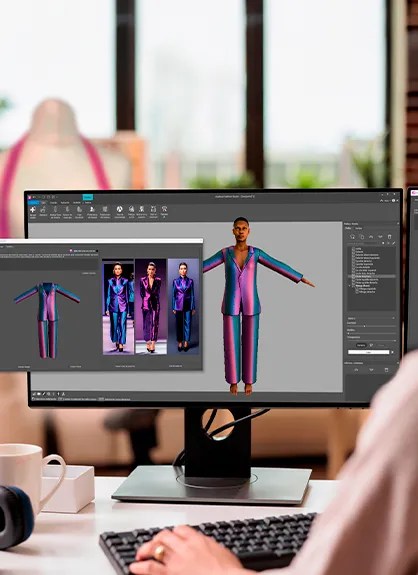The width and height of the screenshot is (418, 575).
Task: Toggle the last checkbox in the materials tree
Action: 357,292
